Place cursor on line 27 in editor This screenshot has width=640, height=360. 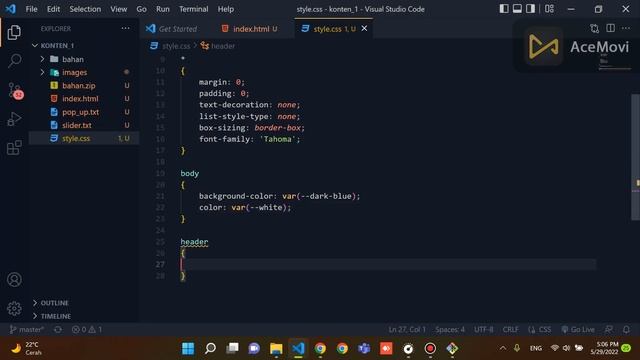coord(388,264)
